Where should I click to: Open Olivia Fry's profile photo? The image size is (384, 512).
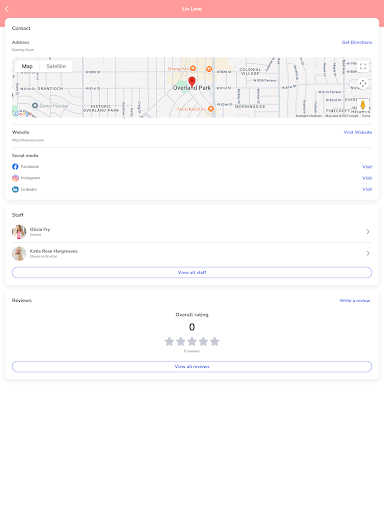pyautogui.click(x=19, y=232)
